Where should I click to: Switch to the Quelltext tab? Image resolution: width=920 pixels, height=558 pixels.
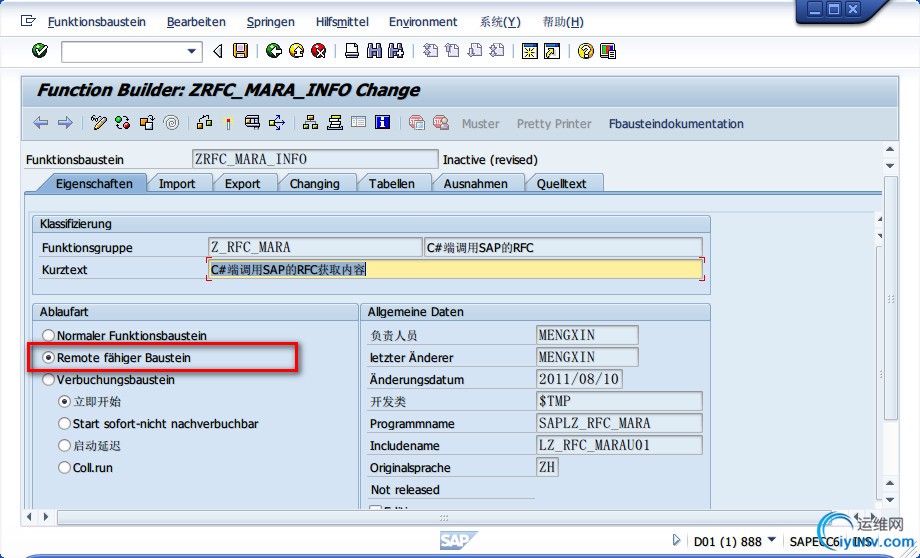click(562, 184)
